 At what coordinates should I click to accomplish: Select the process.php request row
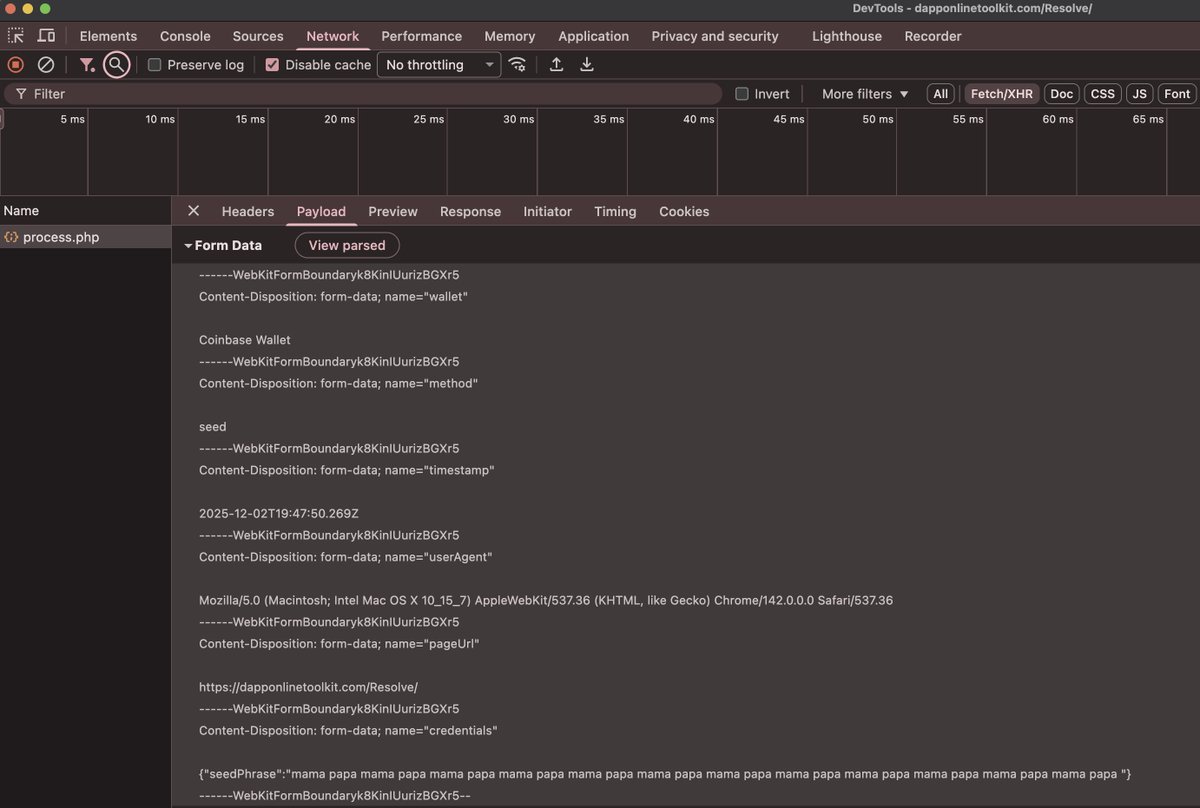coord(86,238)
